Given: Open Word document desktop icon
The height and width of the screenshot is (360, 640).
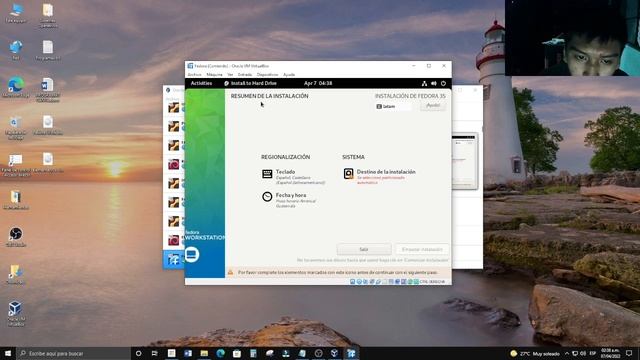Looking at the screenshot, I should click(47, 90).
